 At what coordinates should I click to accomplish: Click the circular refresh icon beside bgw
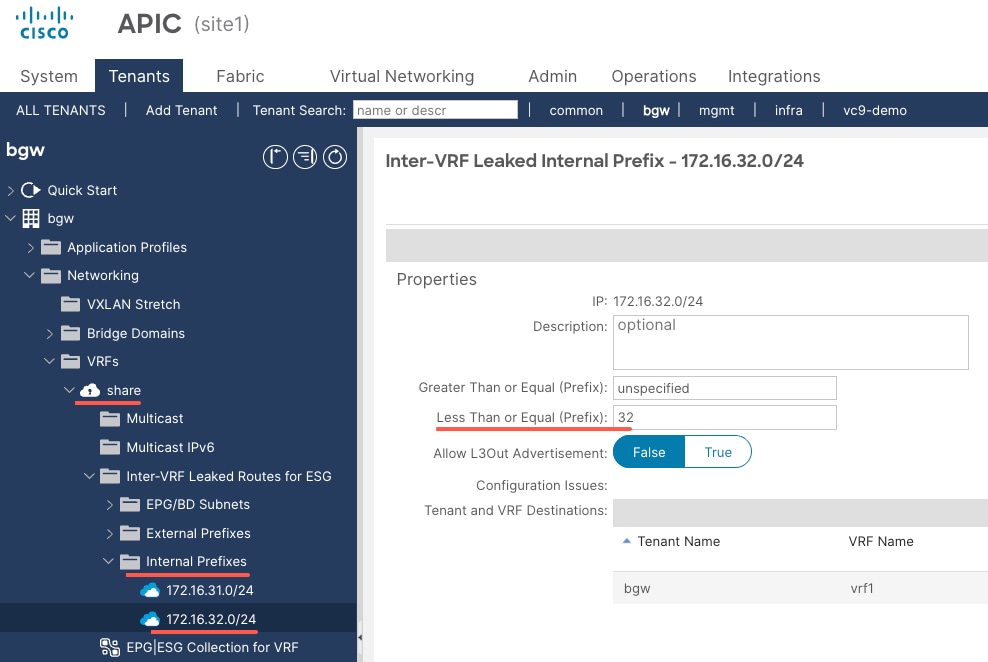pyautogui.click(x=335, y=157)
